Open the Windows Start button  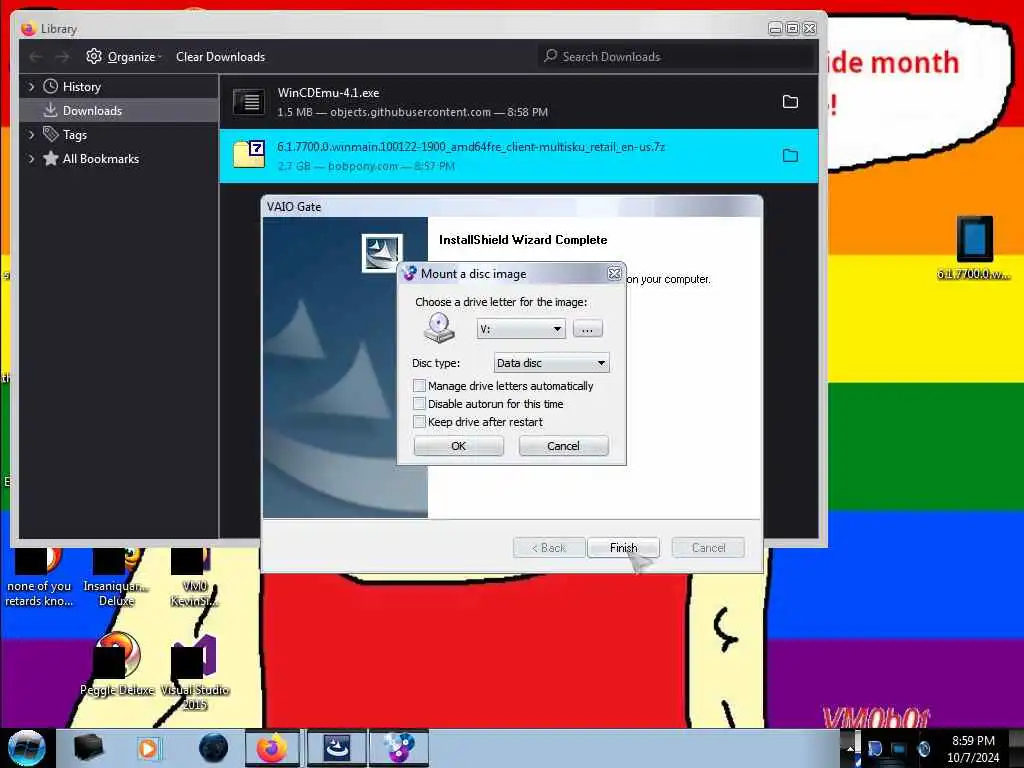pos(27,748)
